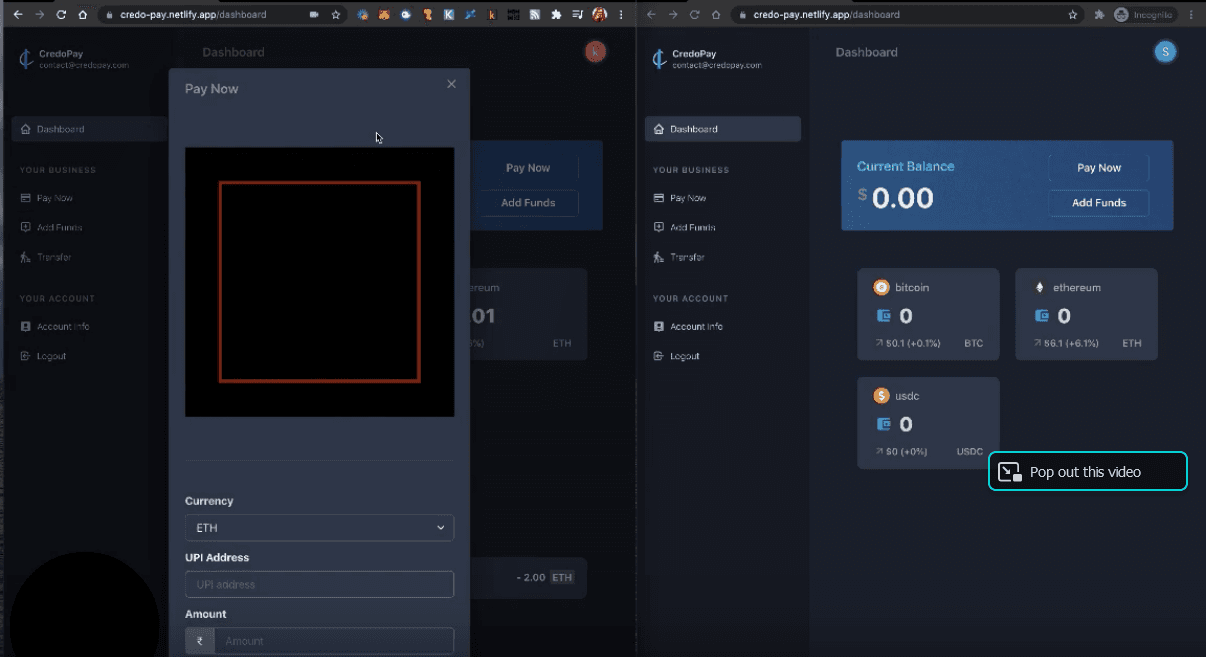
Task: Open Chrome menu in right browser window
Action: click(x=1191, y=15)
